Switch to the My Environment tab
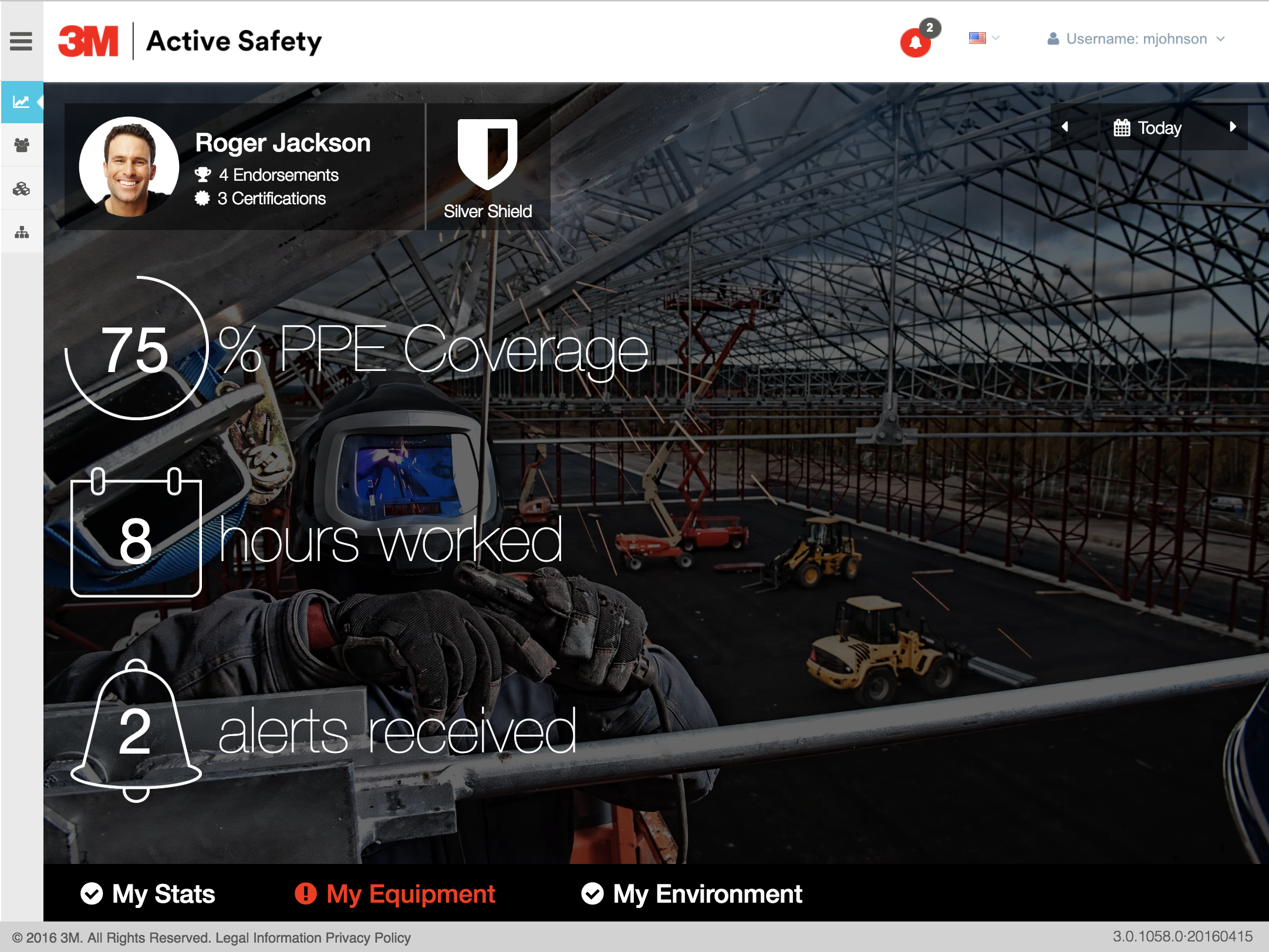This screenshot has width=1269, height=952. (691, 894)
